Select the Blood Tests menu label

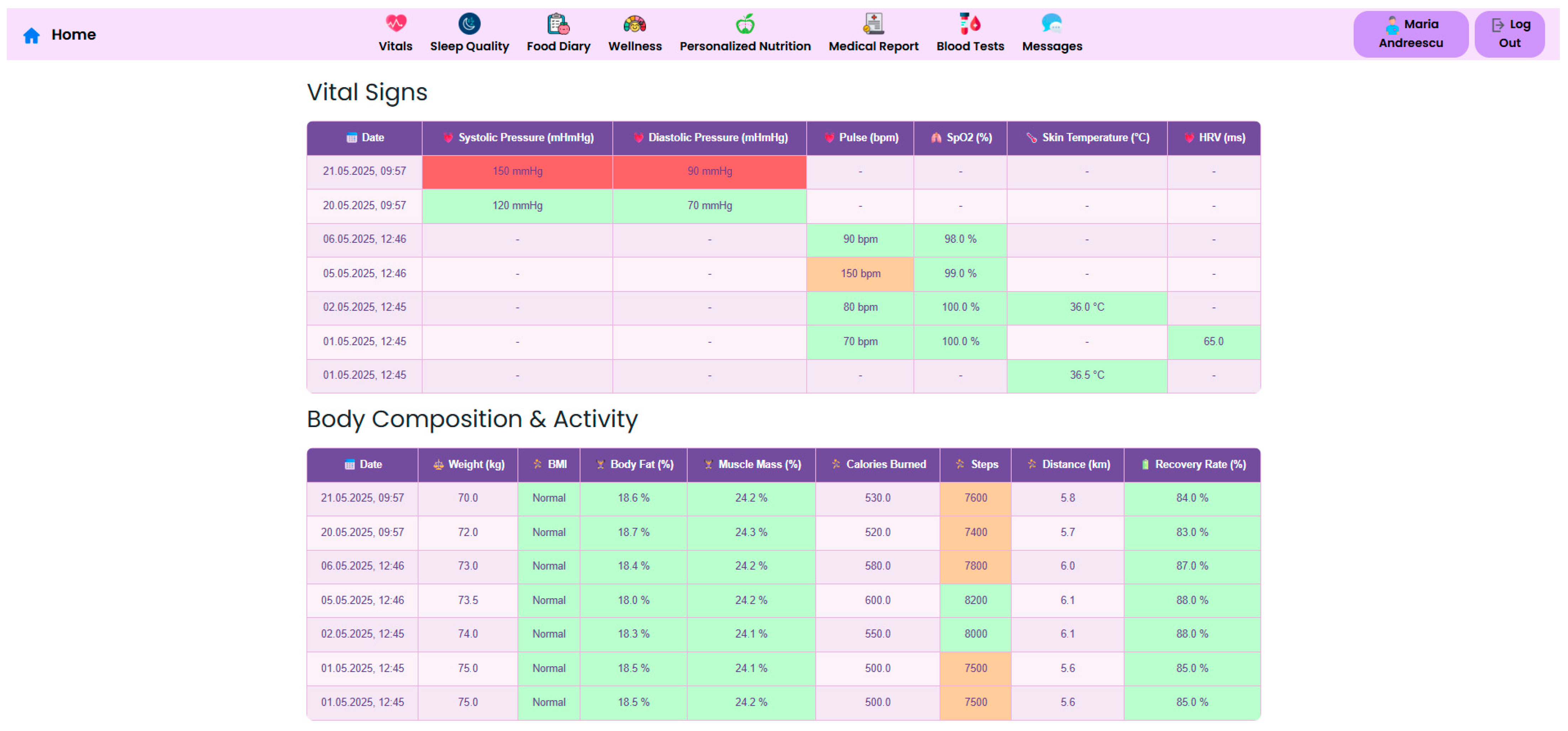[x=970, y=46]
